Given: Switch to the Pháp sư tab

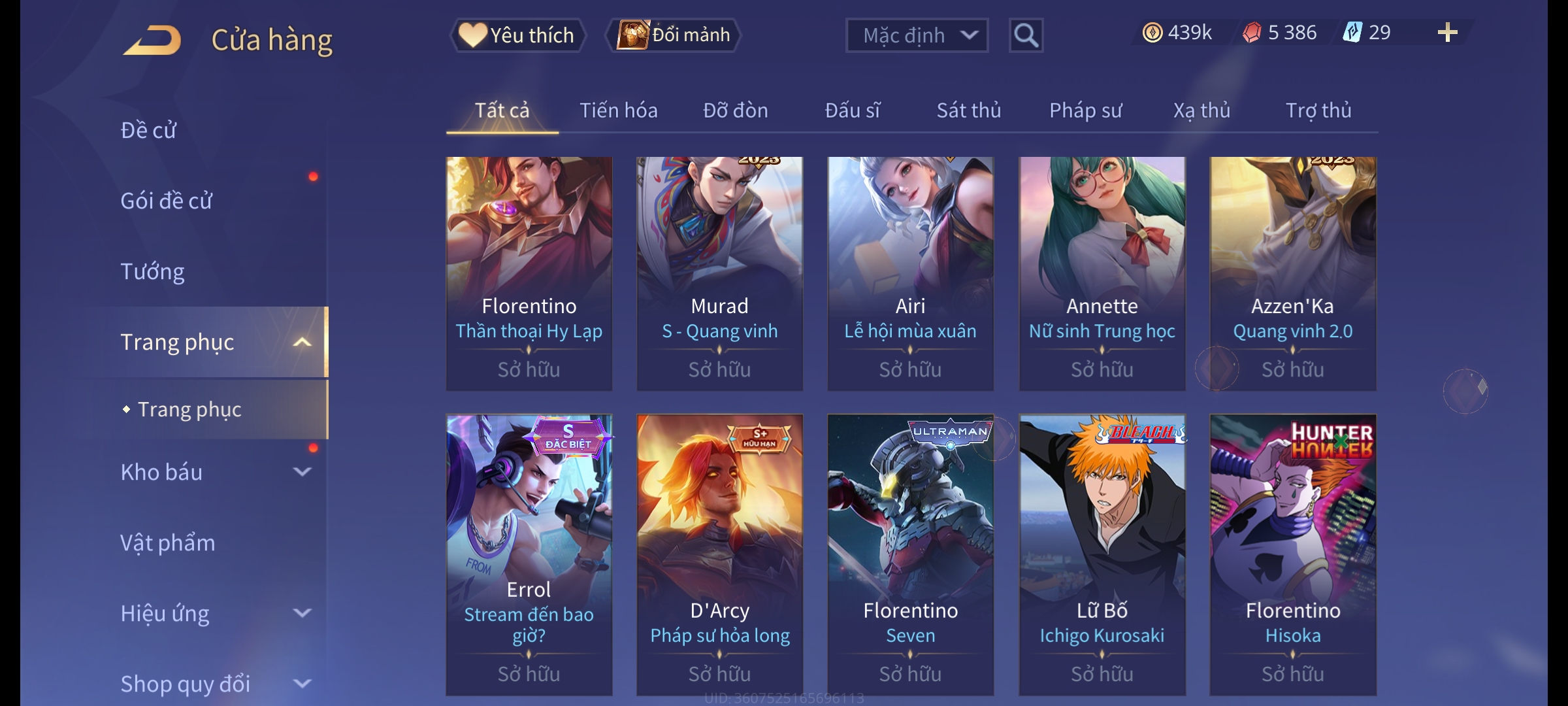Looking at the screenshot, I should pyautogui.click(x=1085, y=110).
